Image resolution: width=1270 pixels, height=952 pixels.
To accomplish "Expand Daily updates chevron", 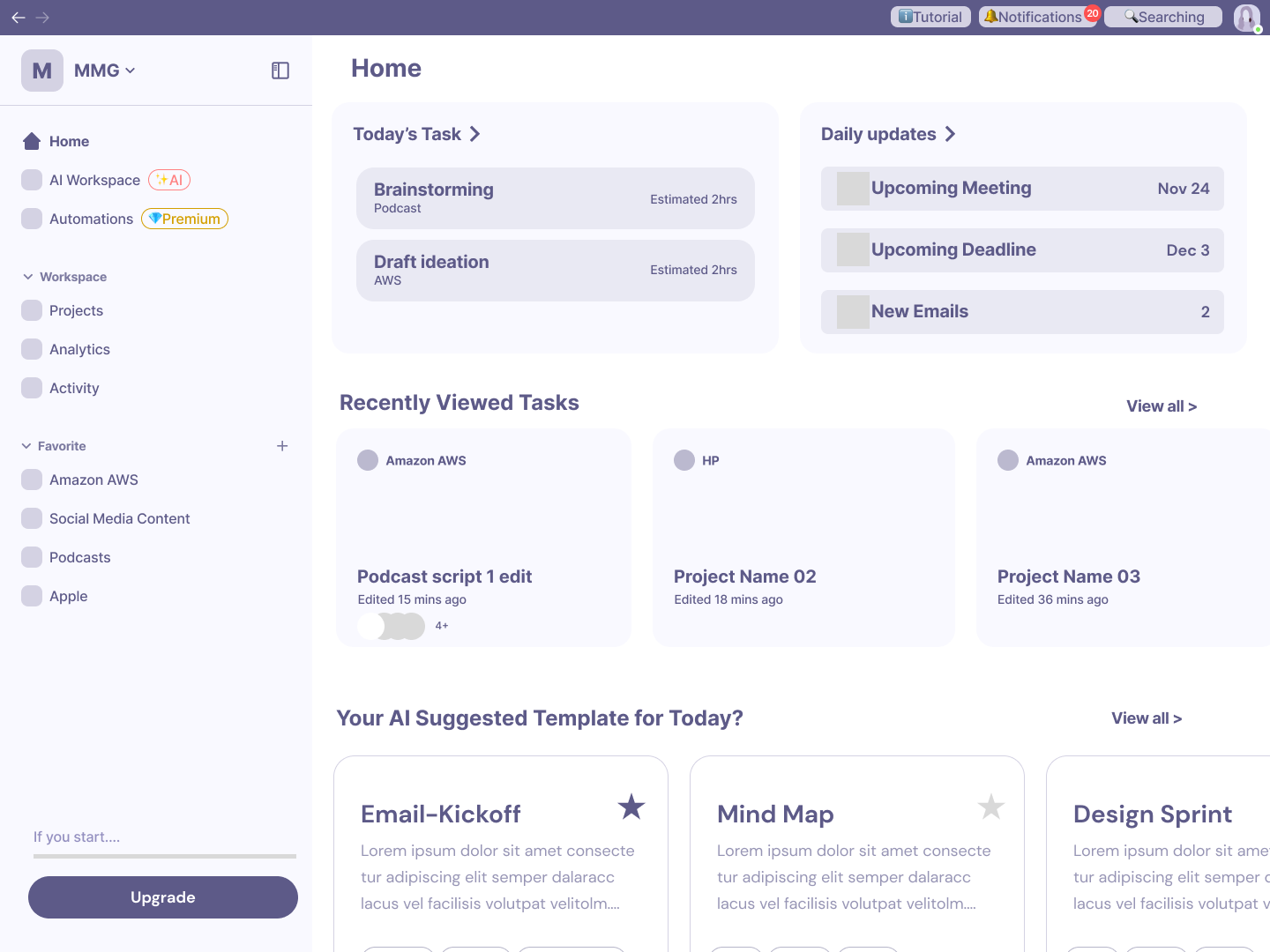I will point(950,134).
